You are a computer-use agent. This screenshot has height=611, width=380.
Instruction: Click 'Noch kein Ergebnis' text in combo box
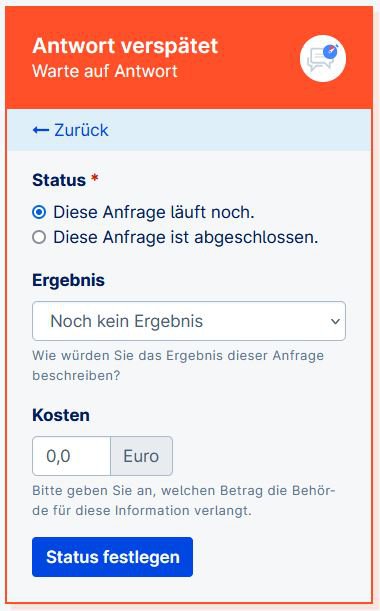[x=127, y=321]
